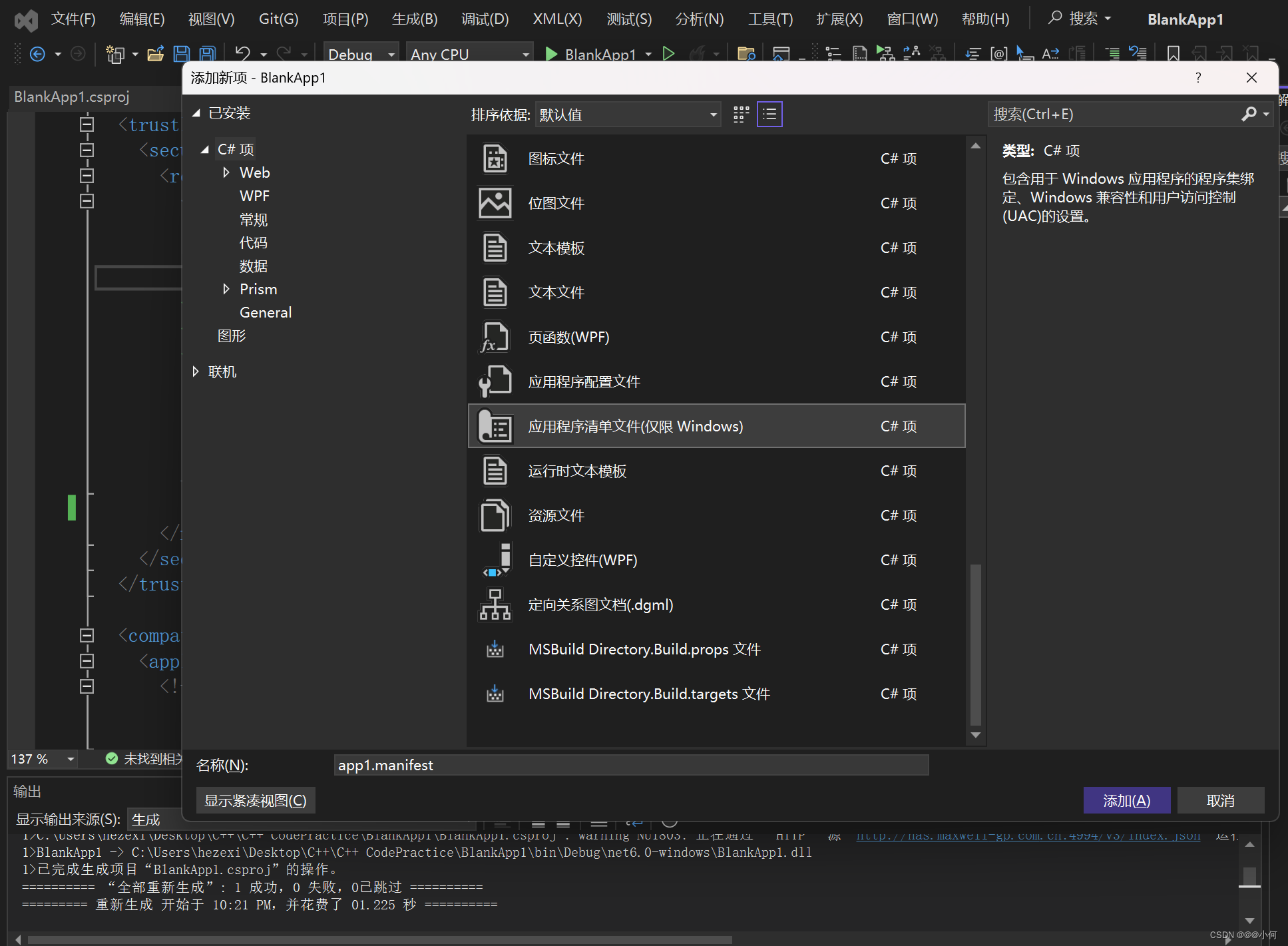
Task: Click the undo arrow in toolbar
Action: (x=243, y=54)
